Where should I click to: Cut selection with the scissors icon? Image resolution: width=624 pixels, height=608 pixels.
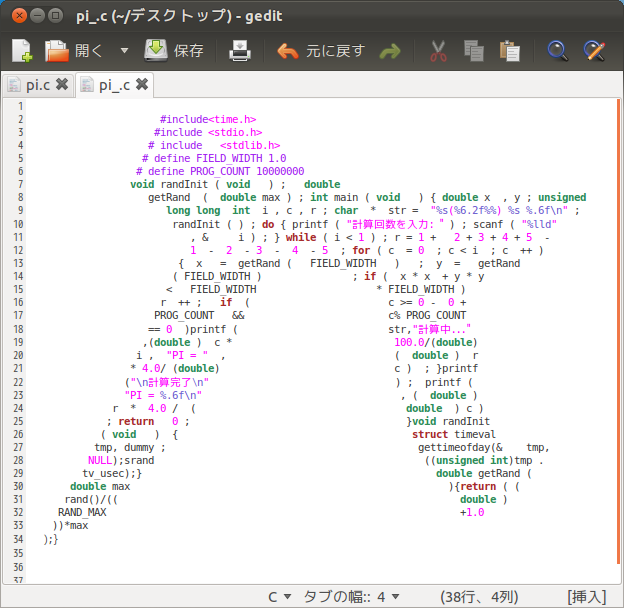(x=438, y=51)
